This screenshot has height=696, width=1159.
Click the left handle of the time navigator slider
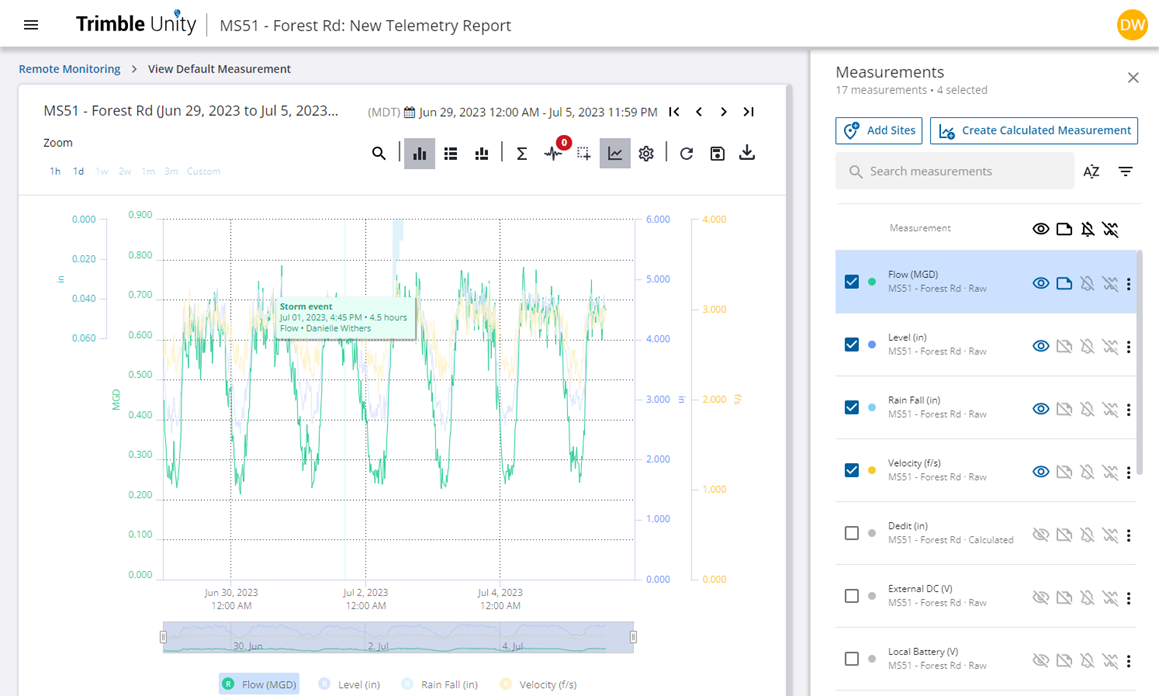164,637
